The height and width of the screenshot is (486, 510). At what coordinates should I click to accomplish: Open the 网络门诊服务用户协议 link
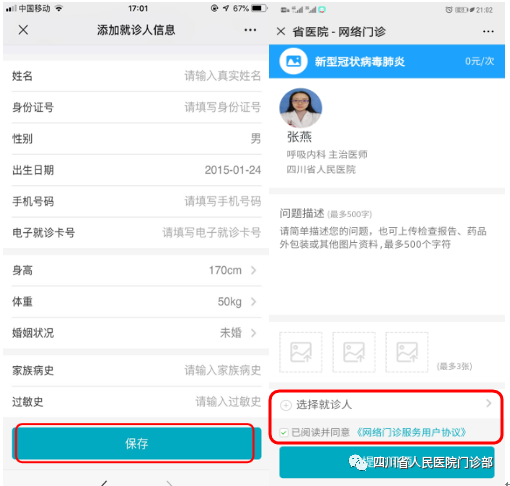(411, 433)
